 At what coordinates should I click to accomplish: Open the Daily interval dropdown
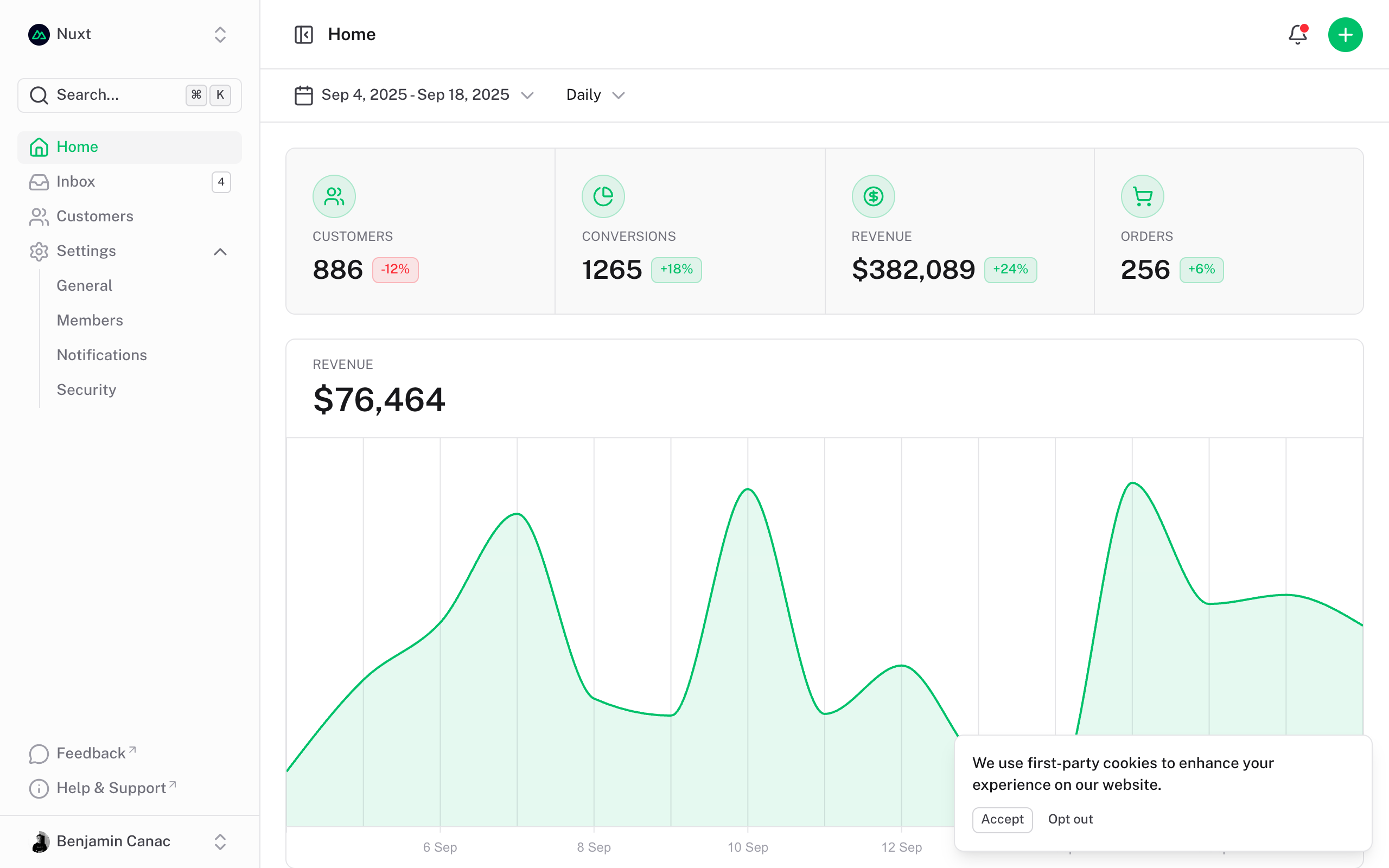tap(594, 95)
